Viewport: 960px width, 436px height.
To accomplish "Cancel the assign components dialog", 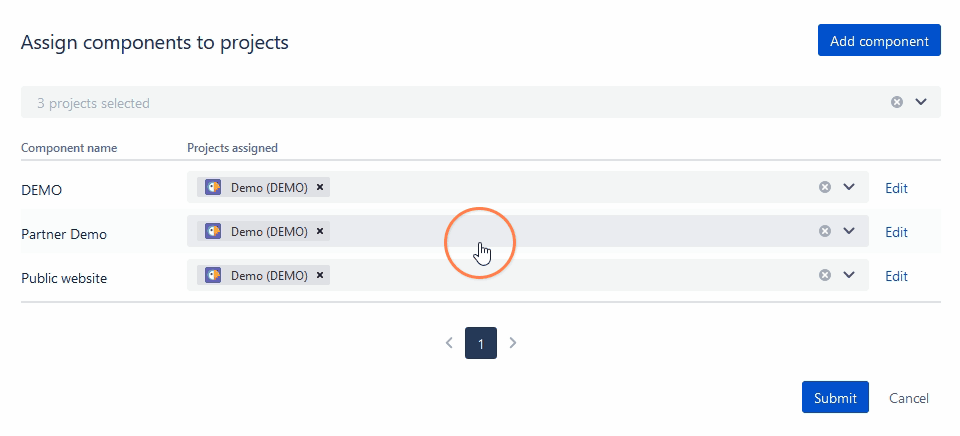I will pyautogui.click(x=909, y=398).
